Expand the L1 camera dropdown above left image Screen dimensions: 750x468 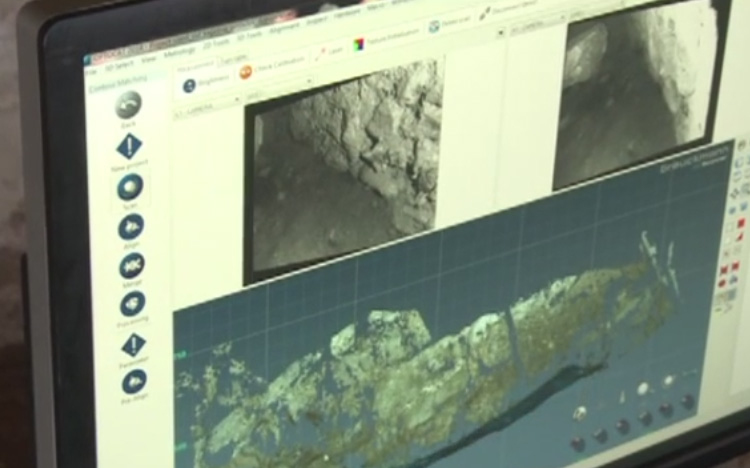click(207, 108)
